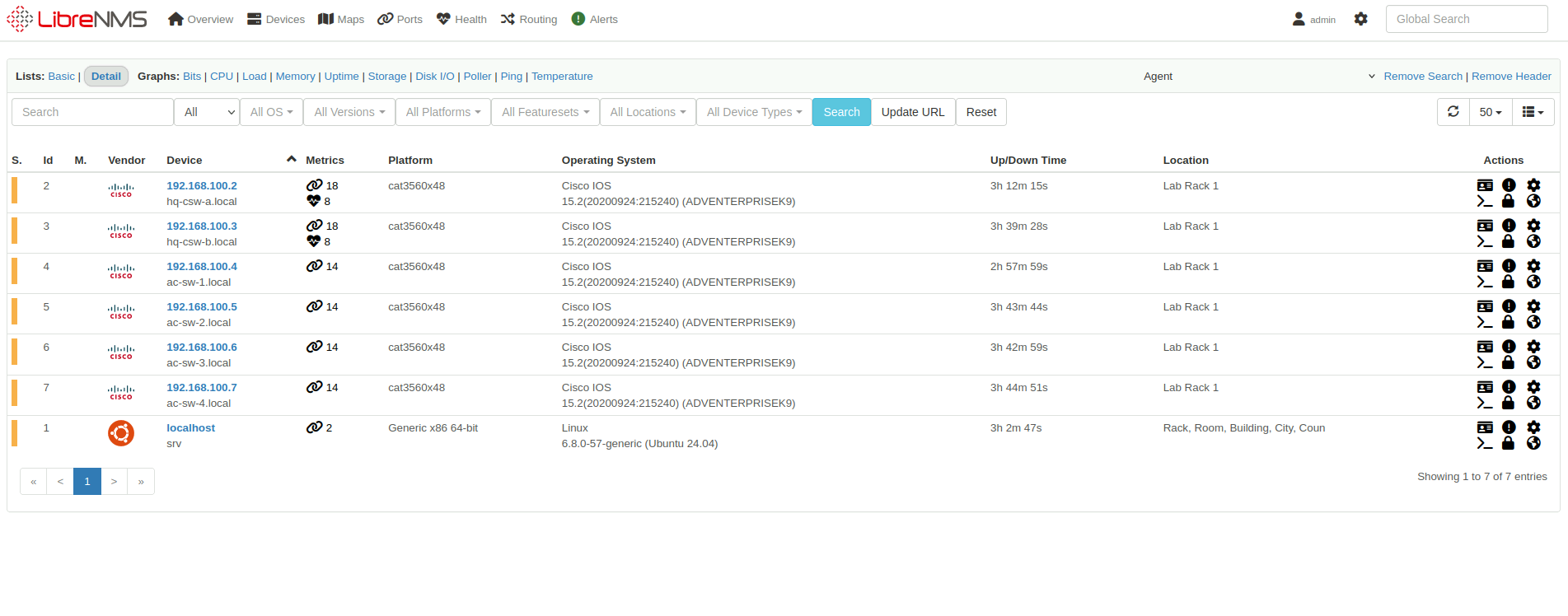The image size is (1568, 616).
Task: Go to pagination page 1
Action: [87, 481]
